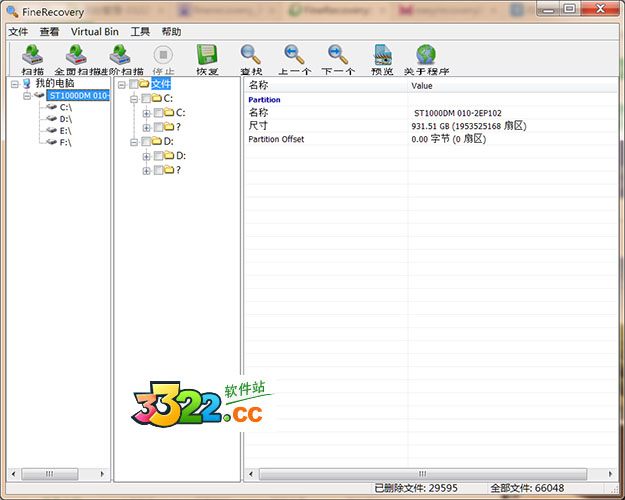625x500 pixels.
Task: Open the View (查看) menu
Action: (x=49, y=31)
